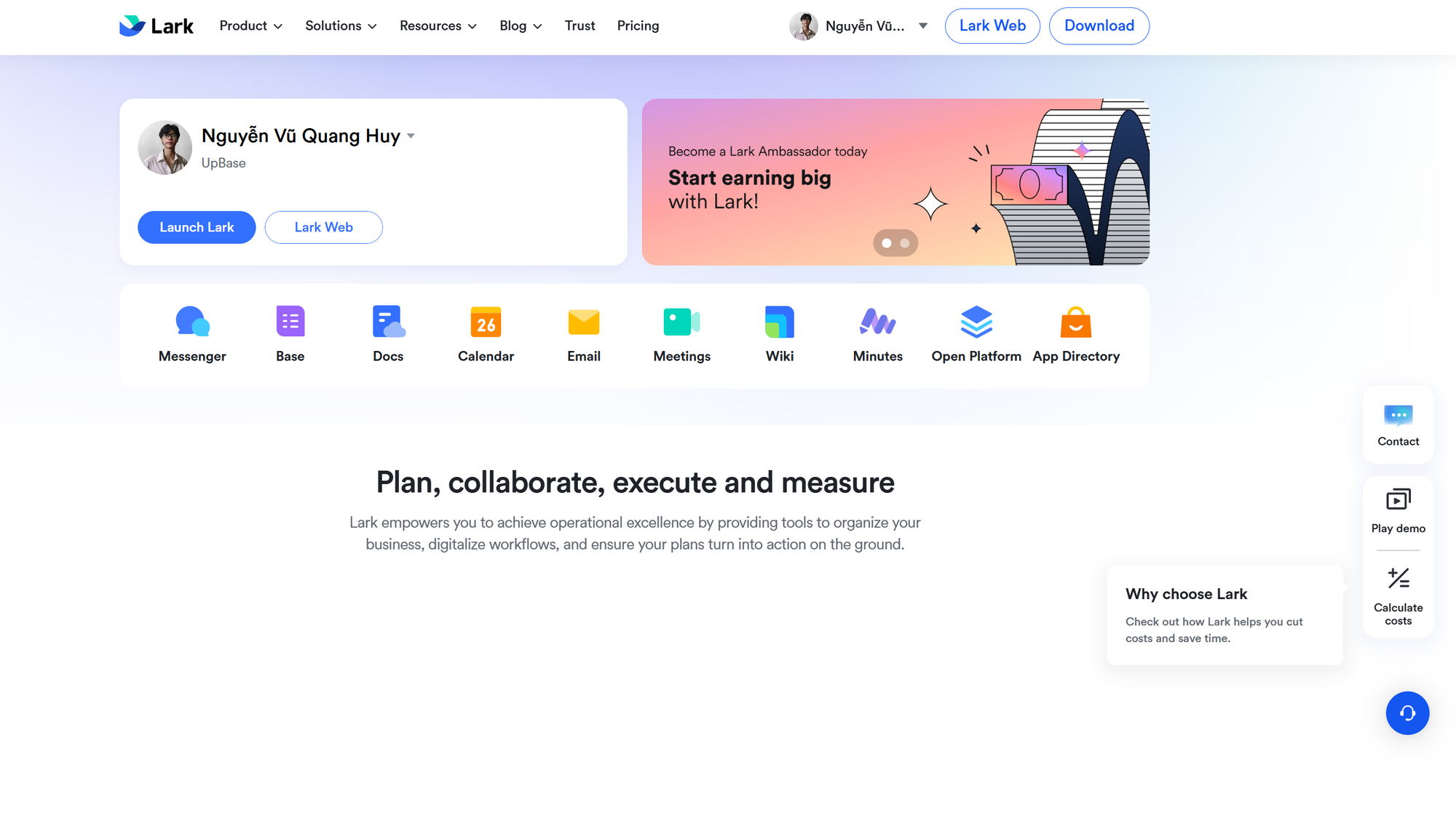Select the Base app icon

click(289, 321)
